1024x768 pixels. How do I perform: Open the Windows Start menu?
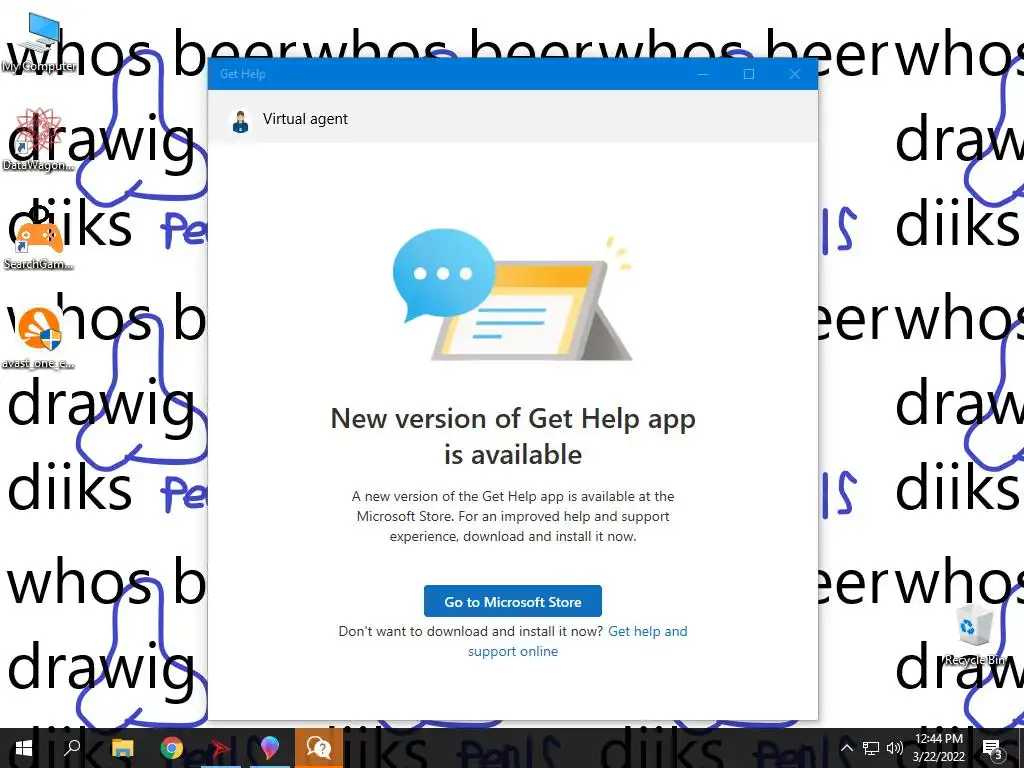pyautogui.click(x=24, y=748)
